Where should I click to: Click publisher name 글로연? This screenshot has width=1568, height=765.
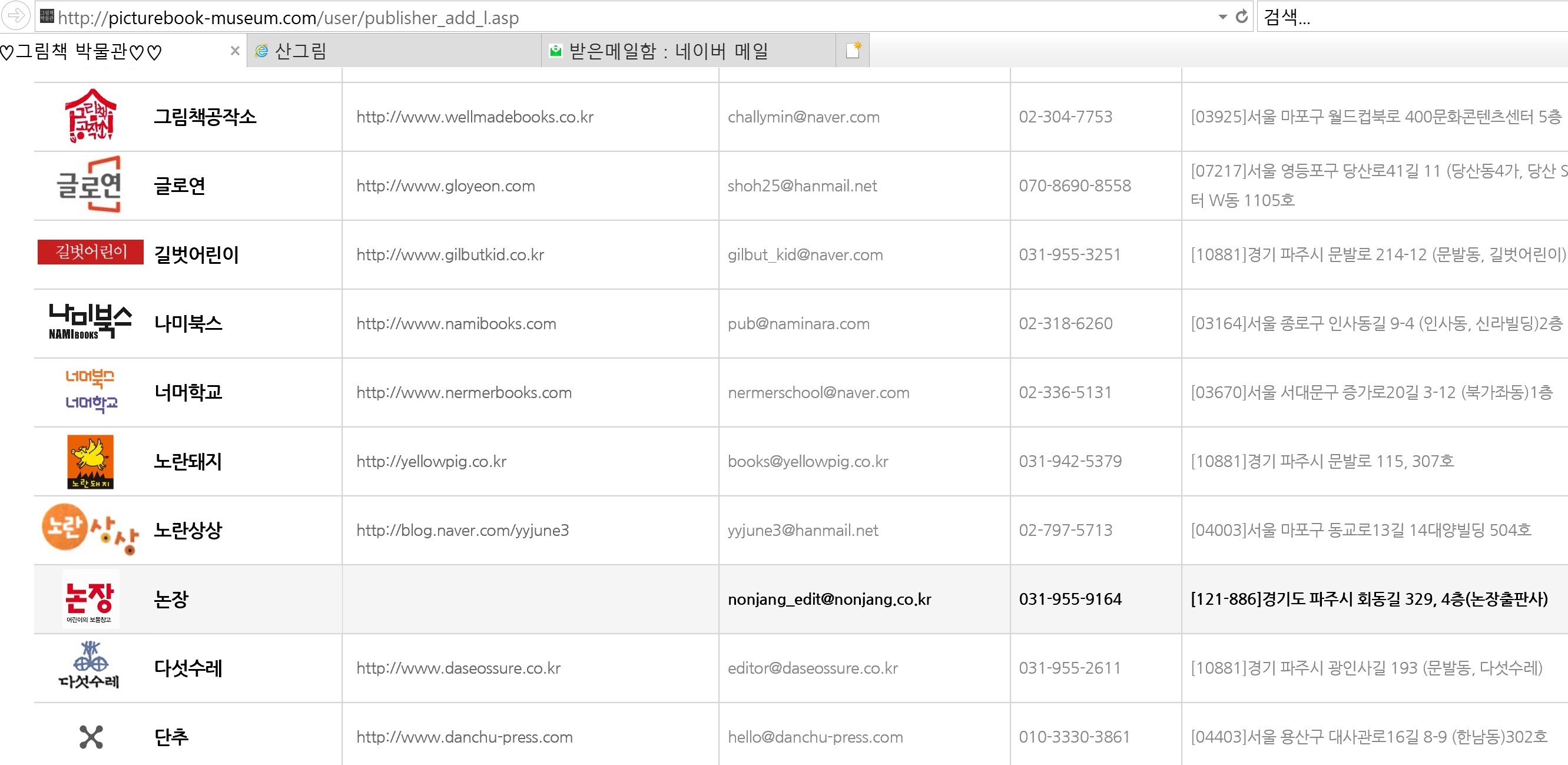(x=180, y=186)
